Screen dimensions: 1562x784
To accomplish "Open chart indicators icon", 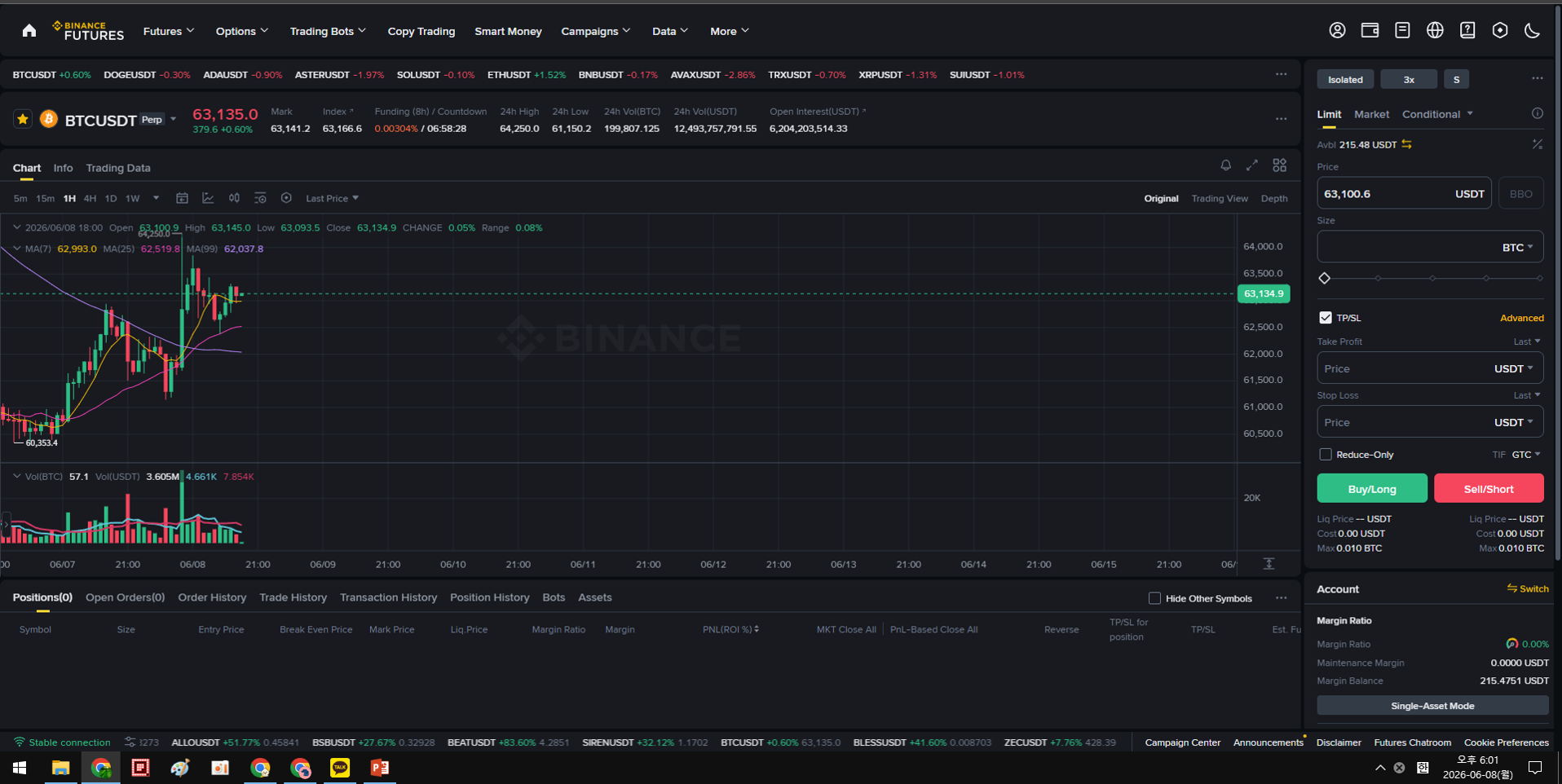I will (208, 198).
